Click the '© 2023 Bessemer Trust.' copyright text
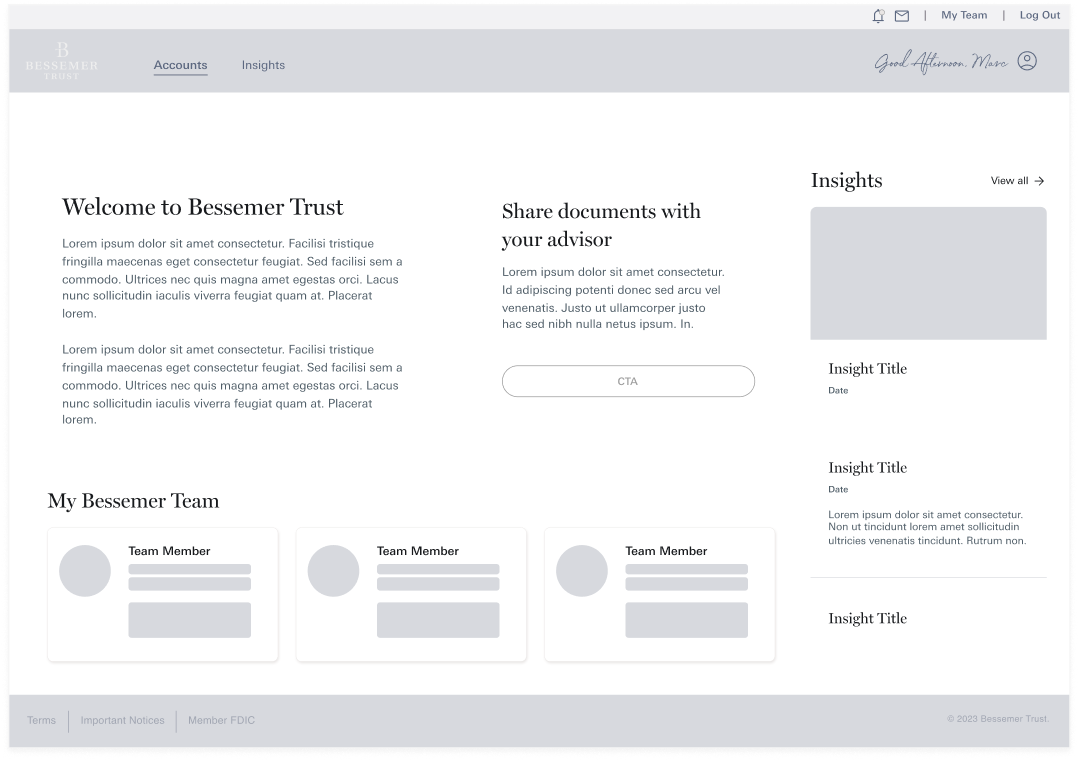The height and width of the screenshot is (761, 1079). [998, 719]
